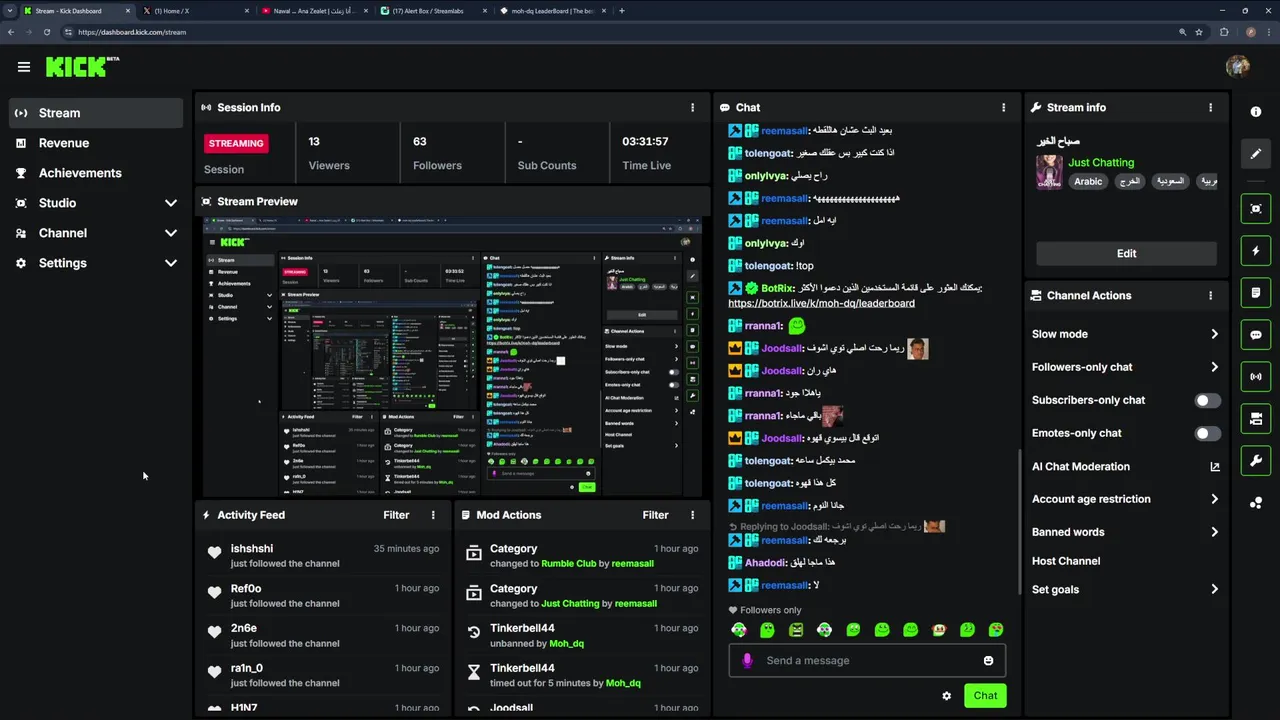This screenshot has height=720, width=1280.
Task: Open Session Info three-dot menu
Action: pos(692,107)
